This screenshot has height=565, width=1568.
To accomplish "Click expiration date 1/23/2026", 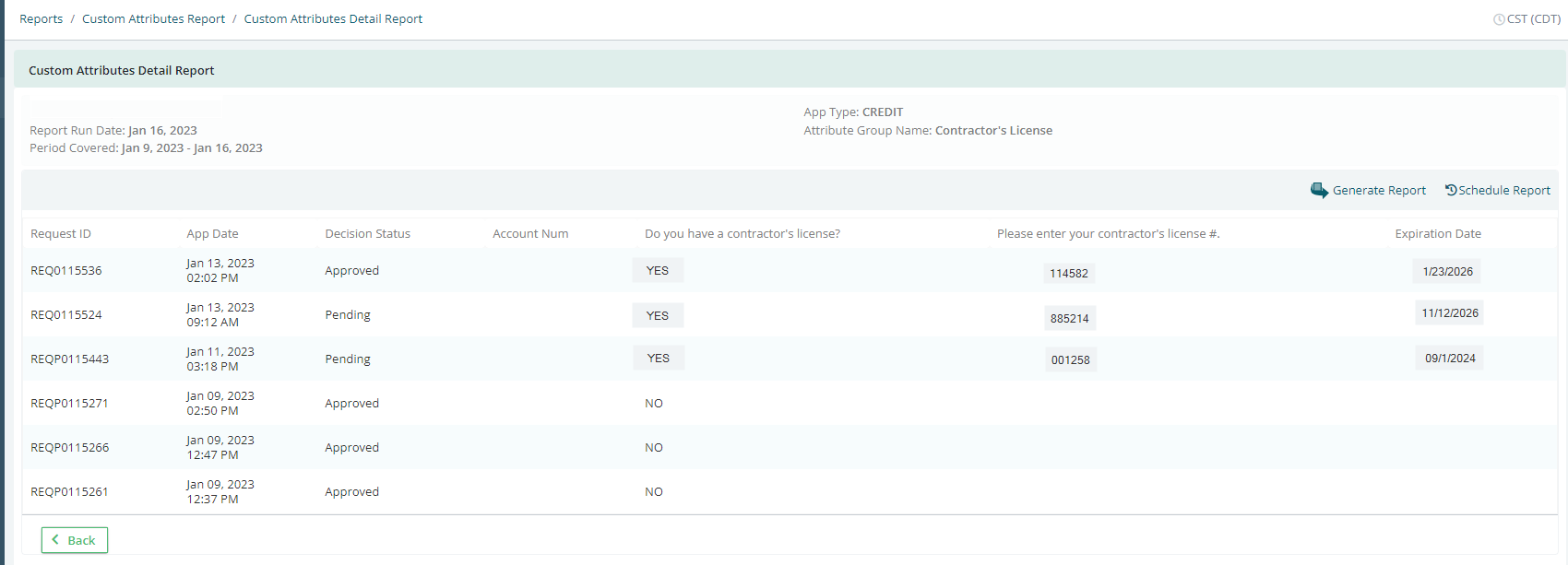I will click(1447, 271).
